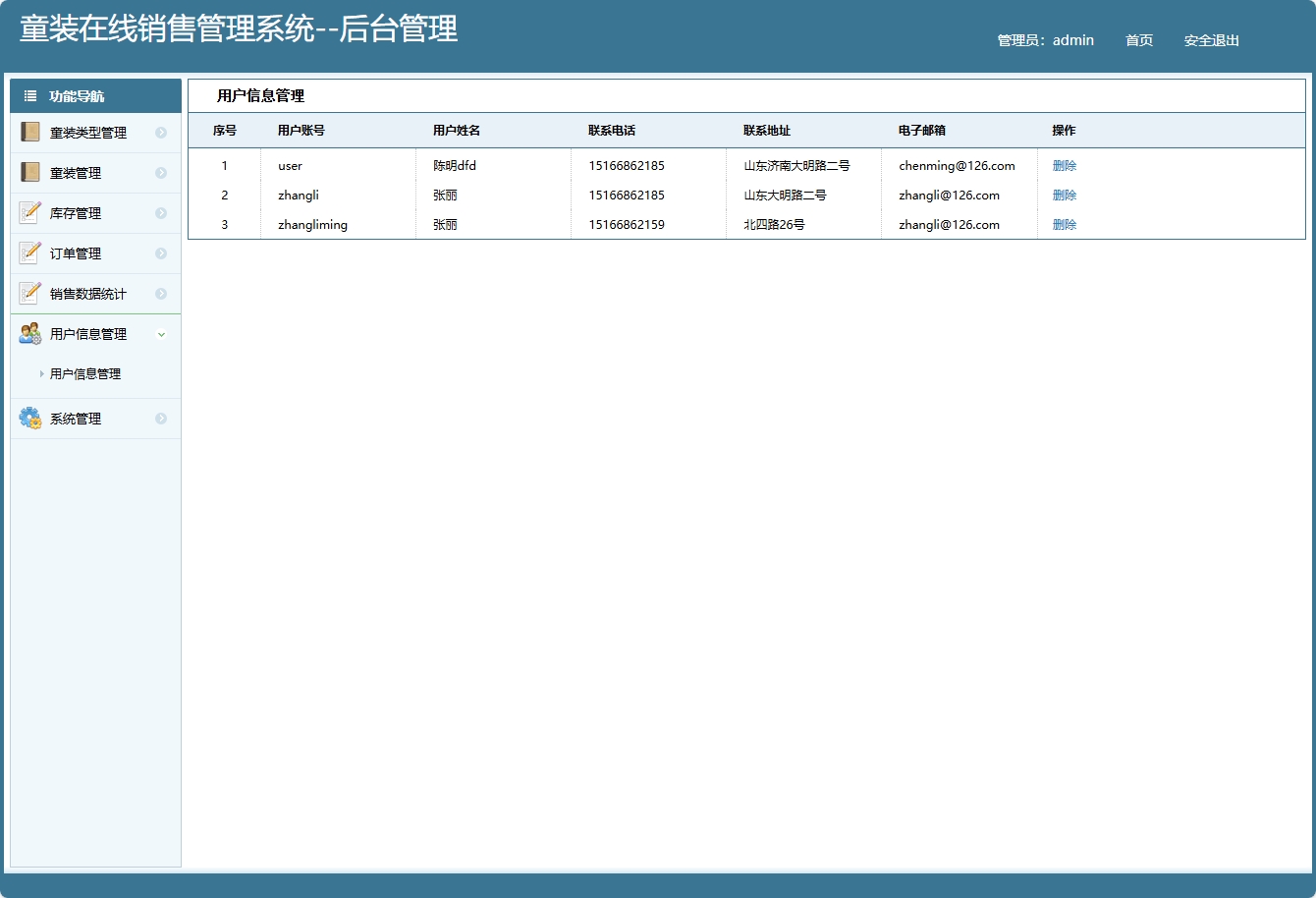Open the 首页 menu item
Image resolution: width=1316 pixels, height=898 pixels.
(1138, 40)
